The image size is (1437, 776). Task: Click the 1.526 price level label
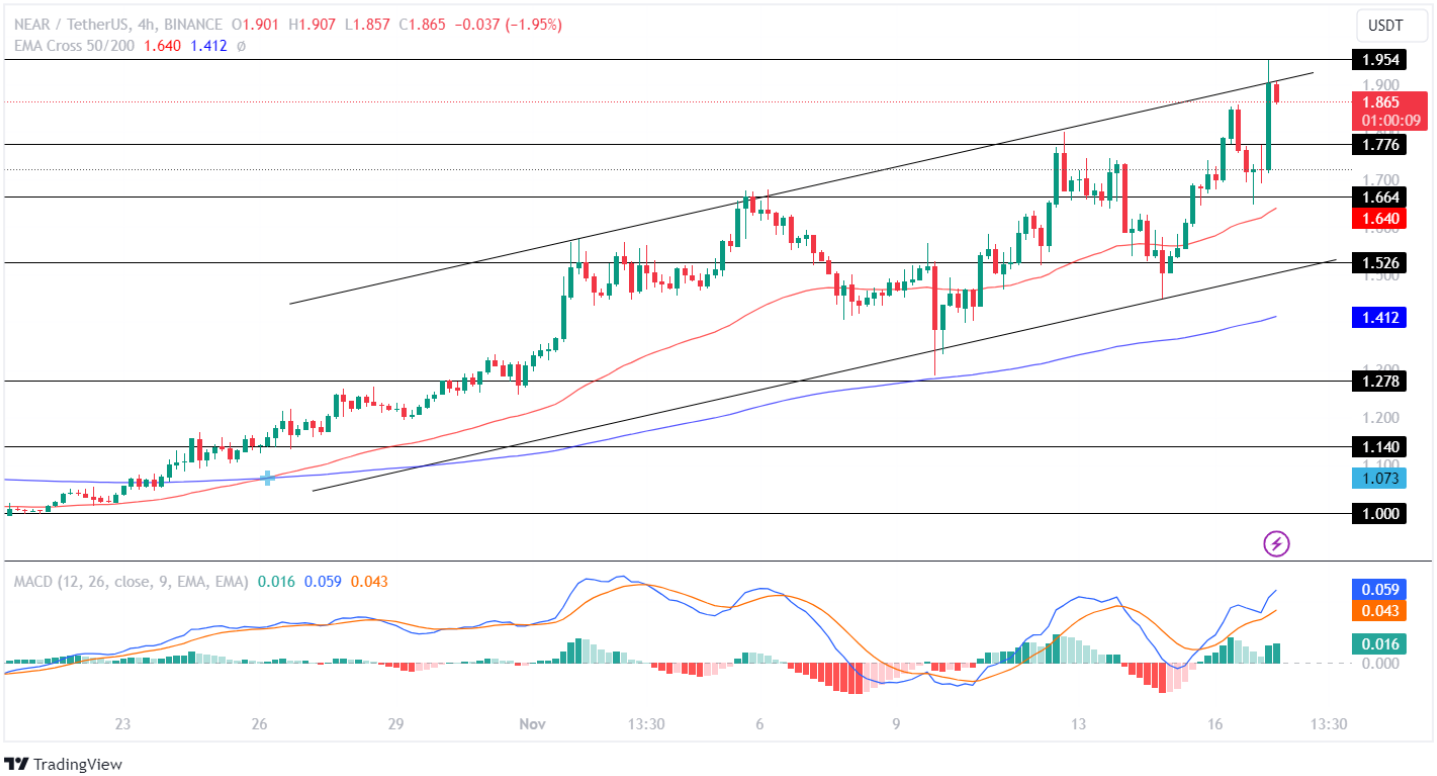(1378, 263)
